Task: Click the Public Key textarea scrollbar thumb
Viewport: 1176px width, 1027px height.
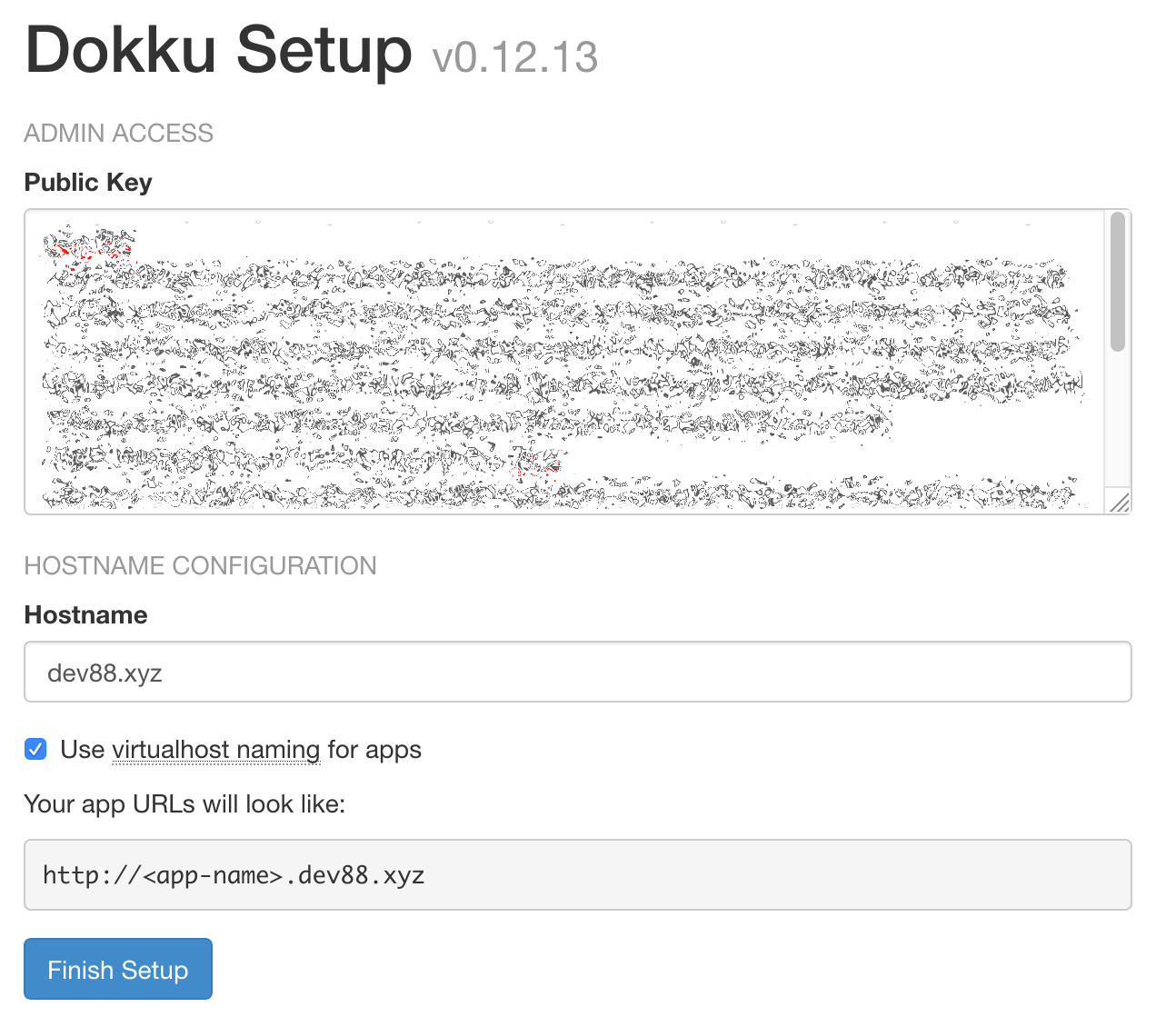Action: coord(1118,282)
